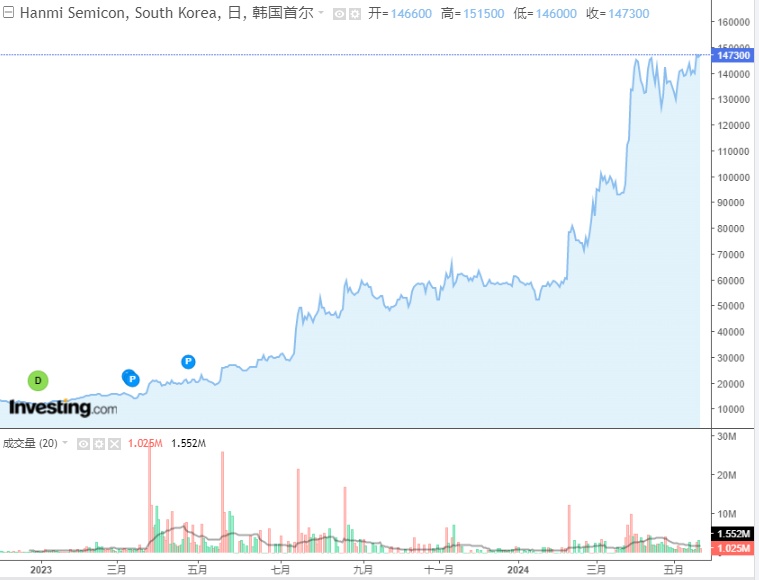Click the 2023 label on time axis

tap(41, 569)
